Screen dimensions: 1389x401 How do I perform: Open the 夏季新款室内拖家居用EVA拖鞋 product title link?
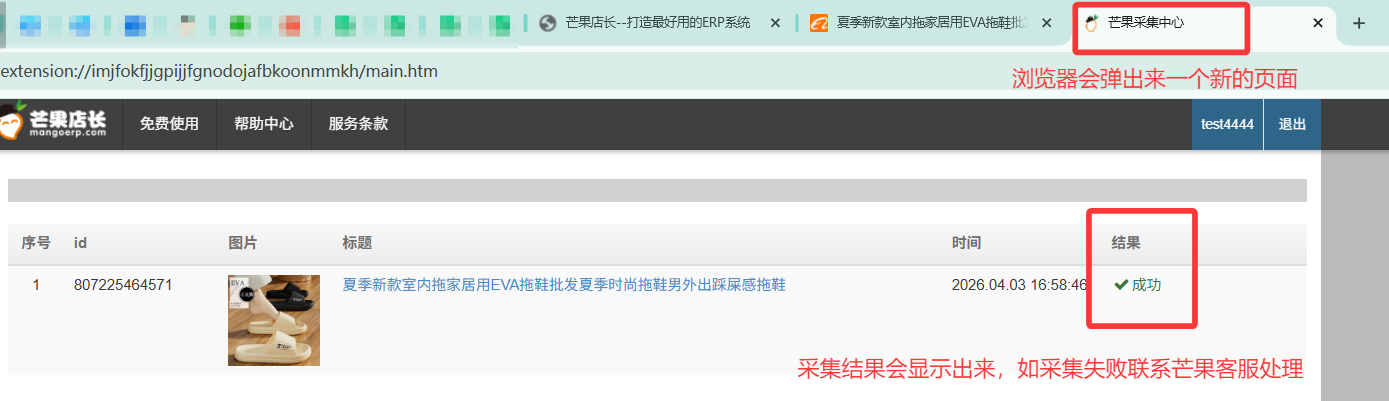(564, 285)
